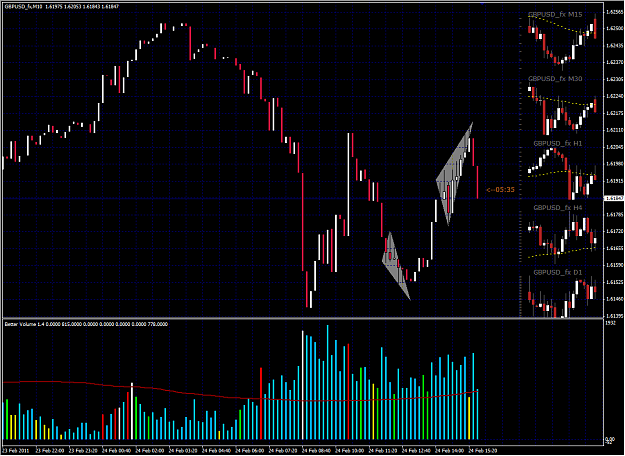Image resolution: width=625 pixels, height=456 pixels.
Task: Click the 1.61980 price axis label
Action: tap(614, 164)
